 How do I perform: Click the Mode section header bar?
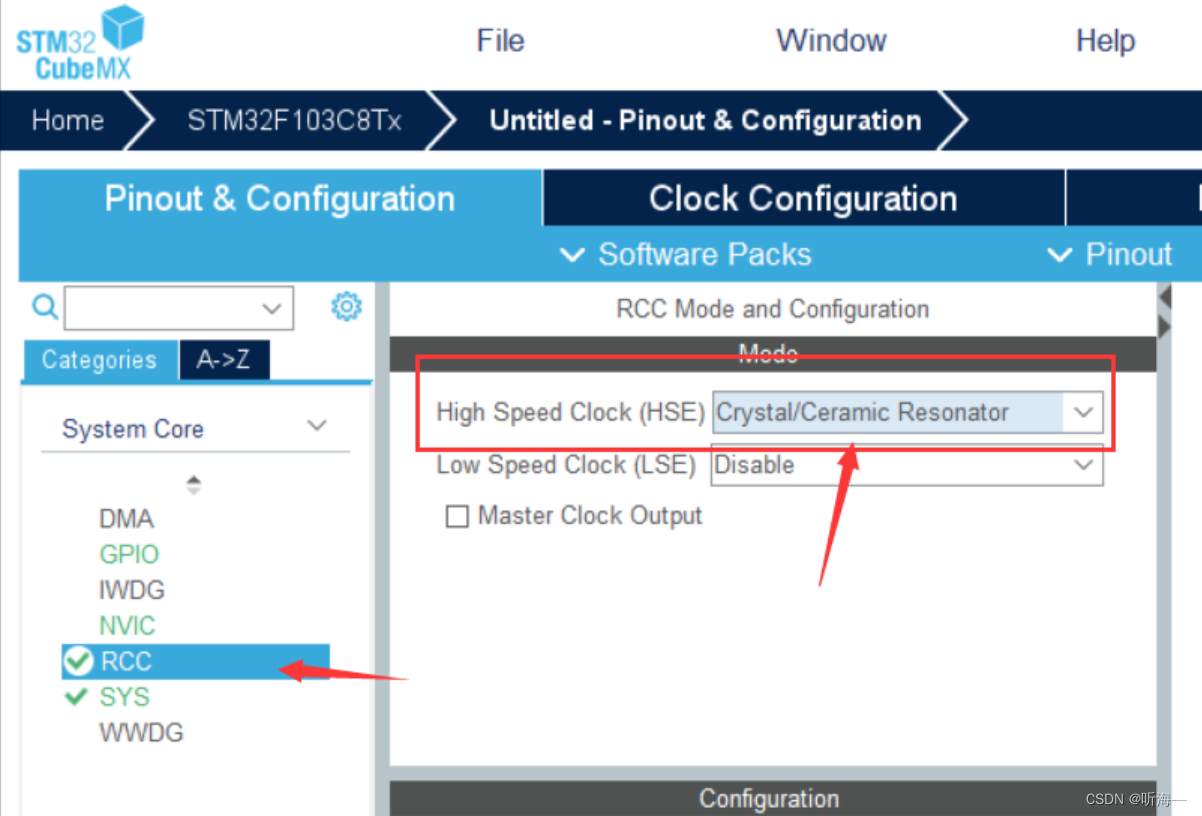coord(772,354)
